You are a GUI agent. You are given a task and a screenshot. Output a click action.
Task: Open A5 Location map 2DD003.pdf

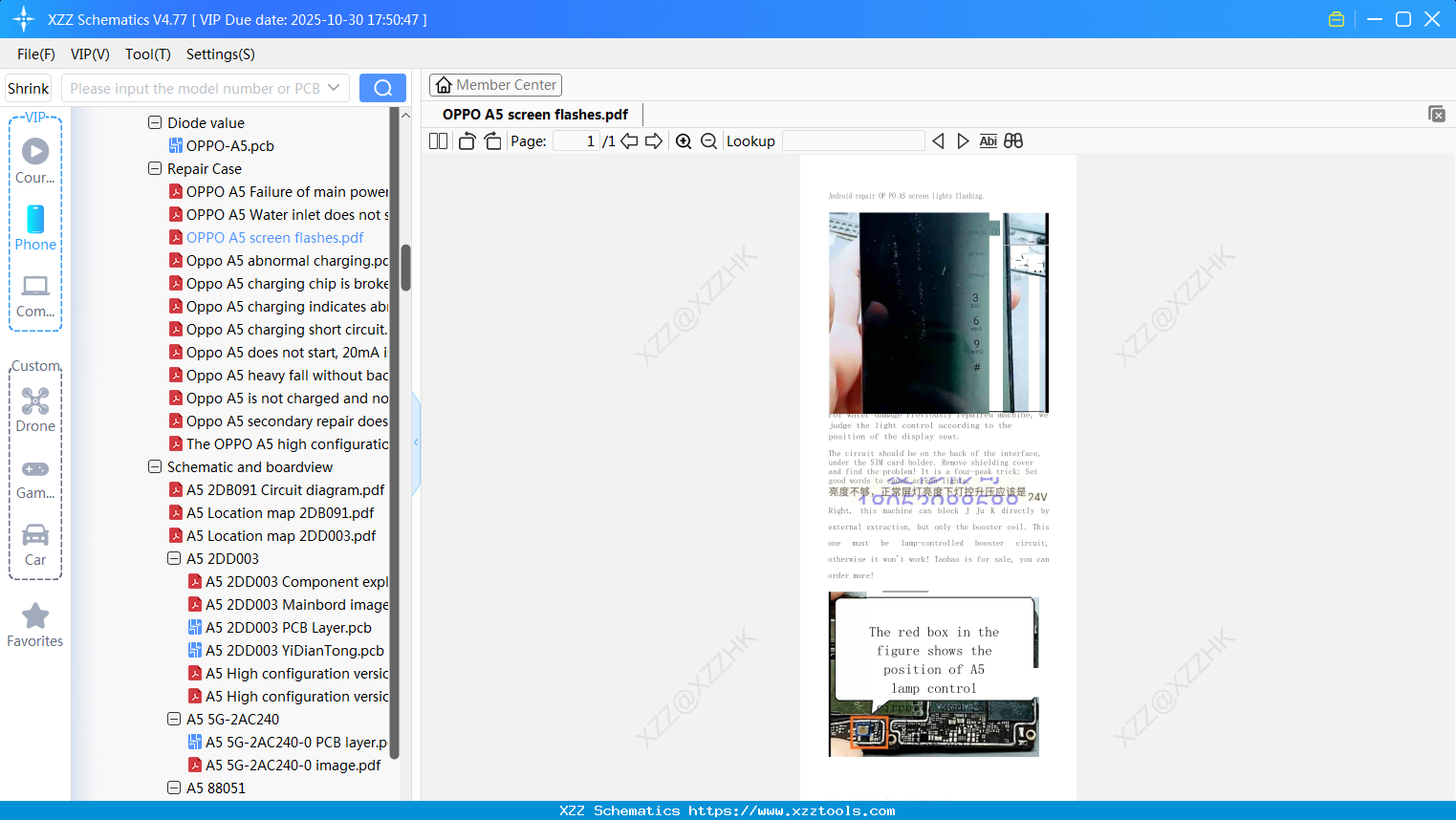point(281,535)
